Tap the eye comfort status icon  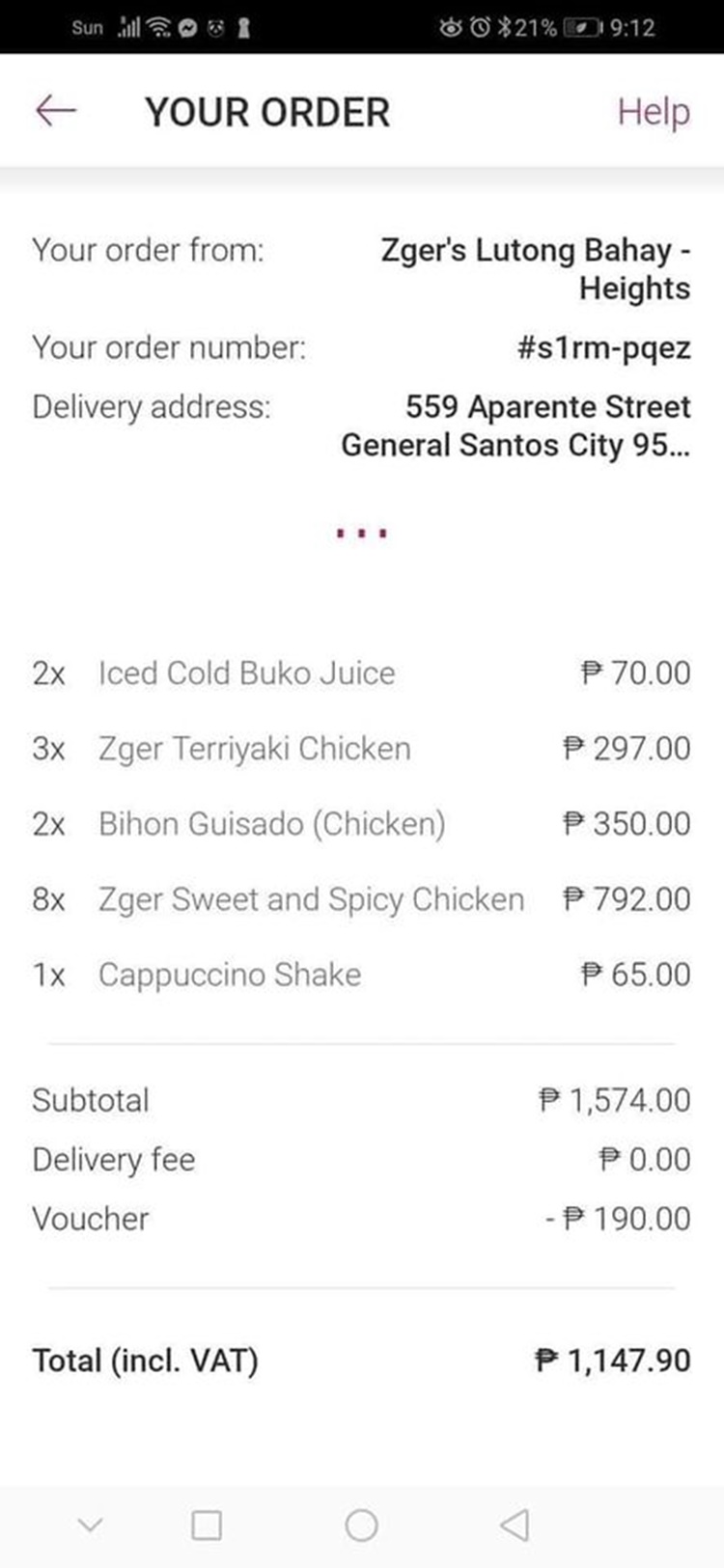pyautogui.click(x=450, y=28)
